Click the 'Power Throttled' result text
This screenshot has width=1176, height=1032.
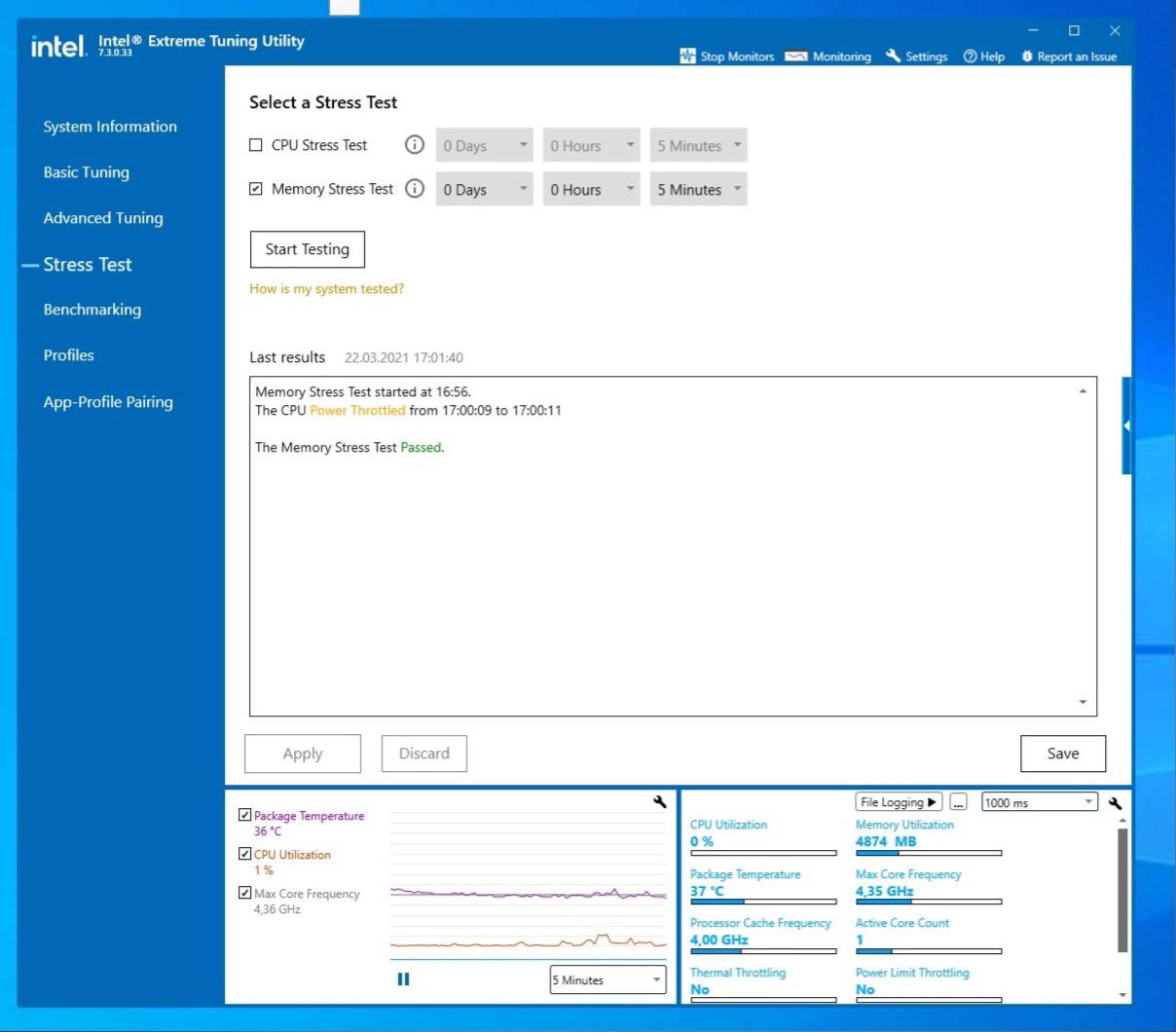click(x=357, y=411)
